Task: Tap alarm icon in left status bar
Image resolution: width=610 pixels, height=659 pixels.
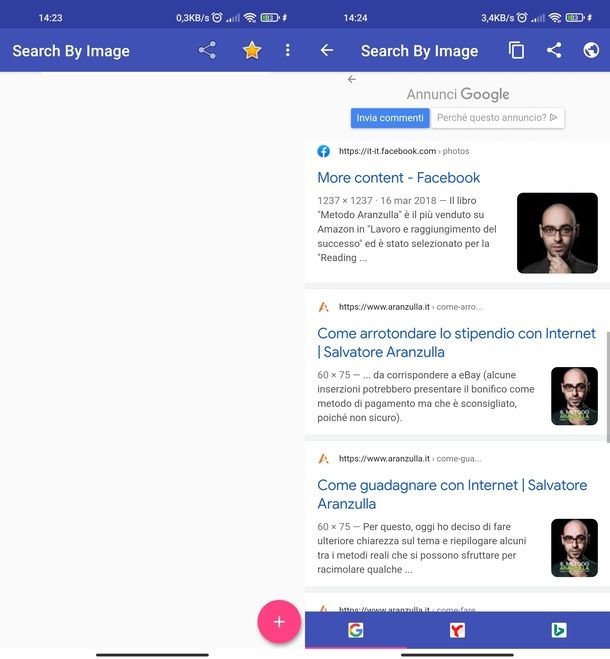Action: tap(217, 18)
